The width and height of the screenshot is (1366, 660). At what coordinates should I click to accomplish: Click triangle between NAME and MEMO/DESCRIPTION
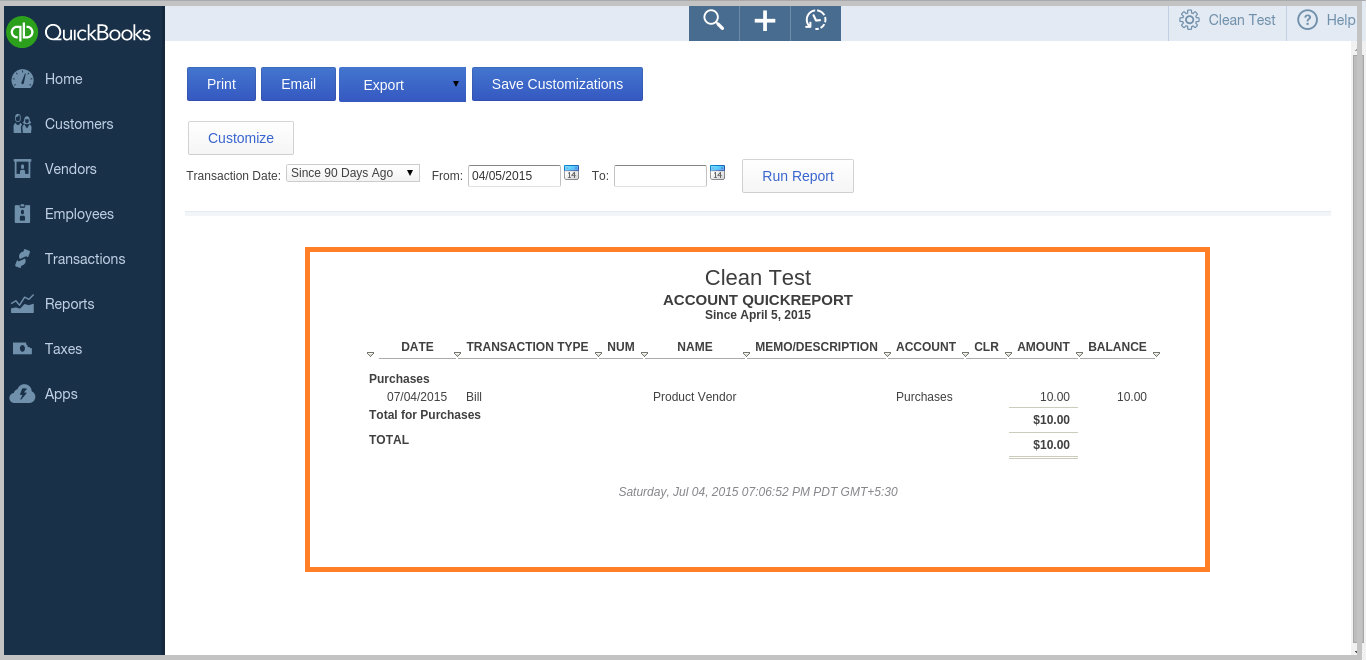point(746,354)
